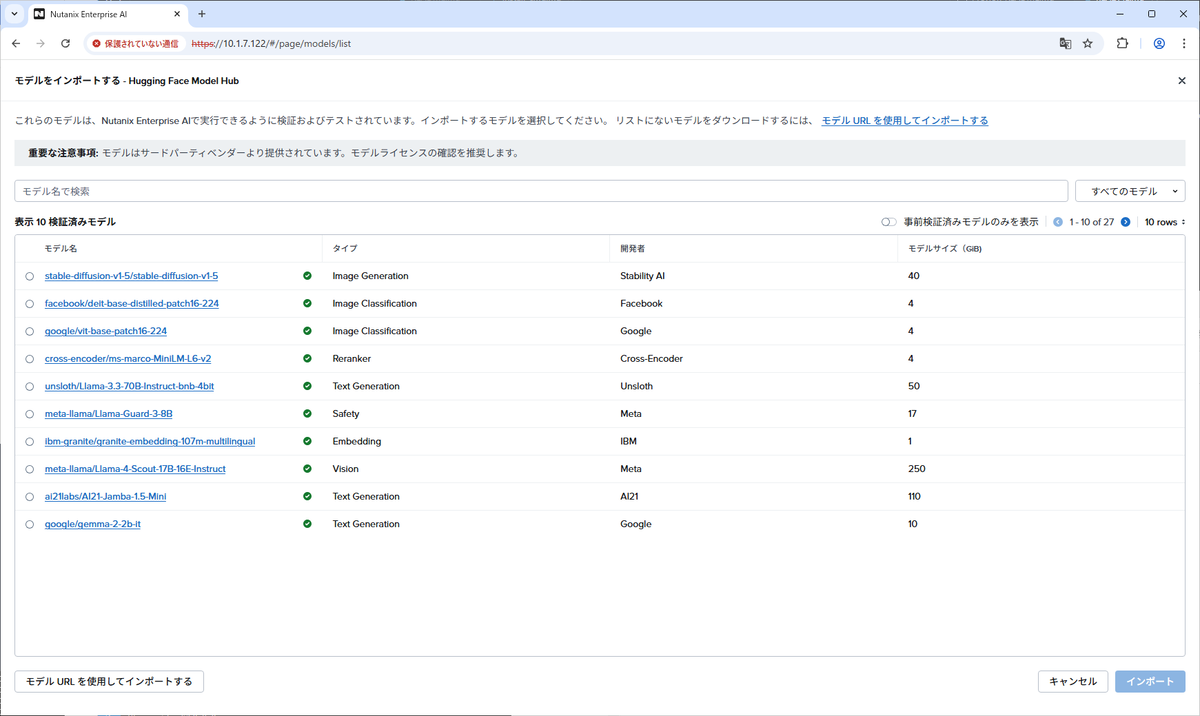
Task: Open the 10 rows per page dropdown
Action: coord(1165,222)
